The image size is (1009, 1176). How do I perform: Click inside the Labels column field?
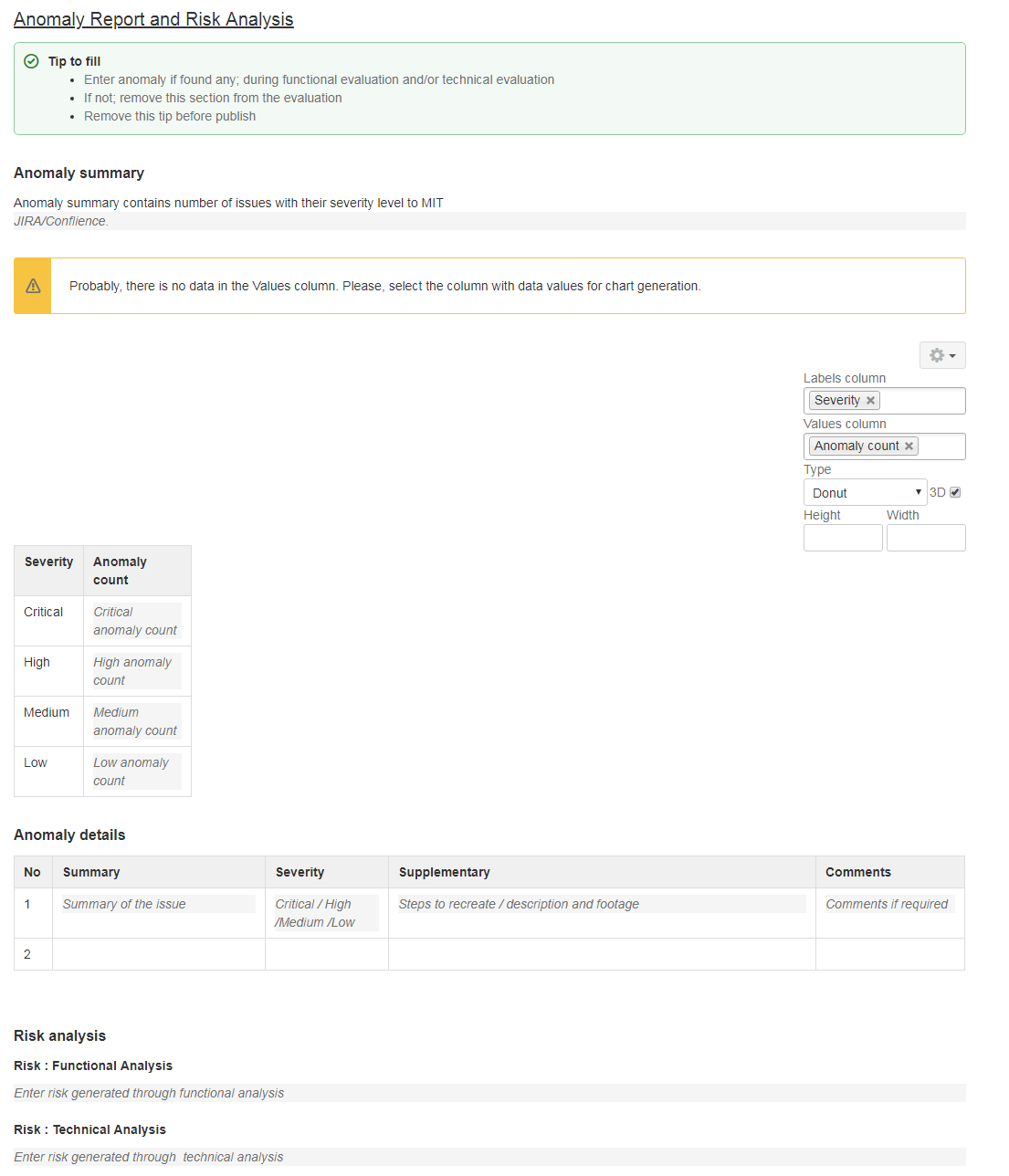[x=920, y=401]
